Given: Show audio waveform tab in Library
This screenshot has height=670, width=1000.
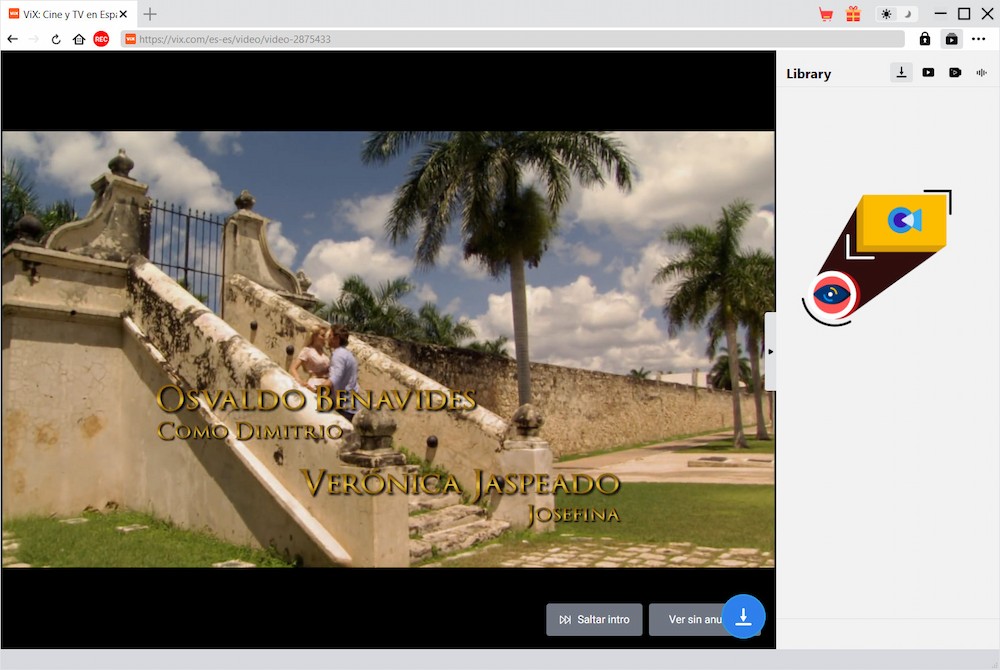Looking at the screenshot, I should point(982,73).
